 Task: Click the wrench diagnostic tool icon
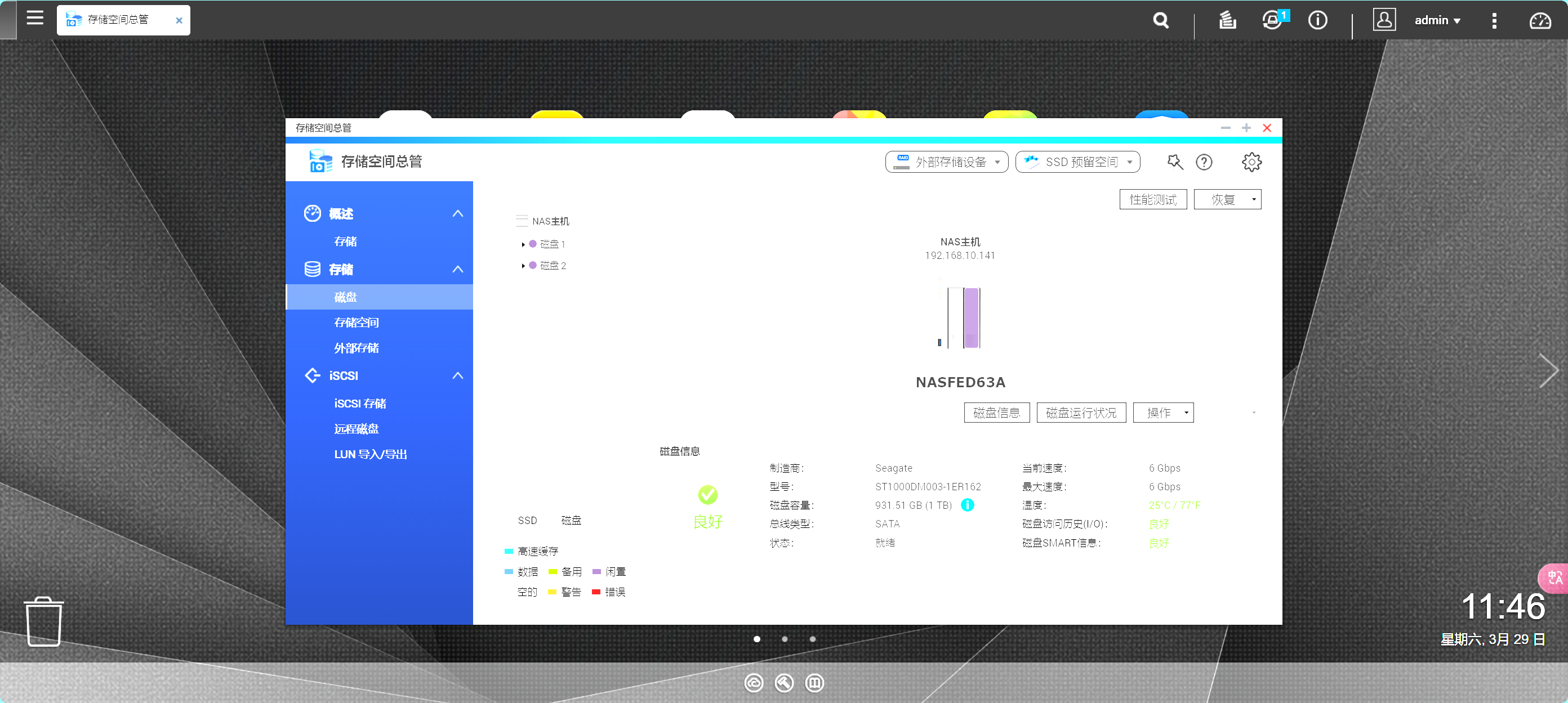tap(1174, 162)
